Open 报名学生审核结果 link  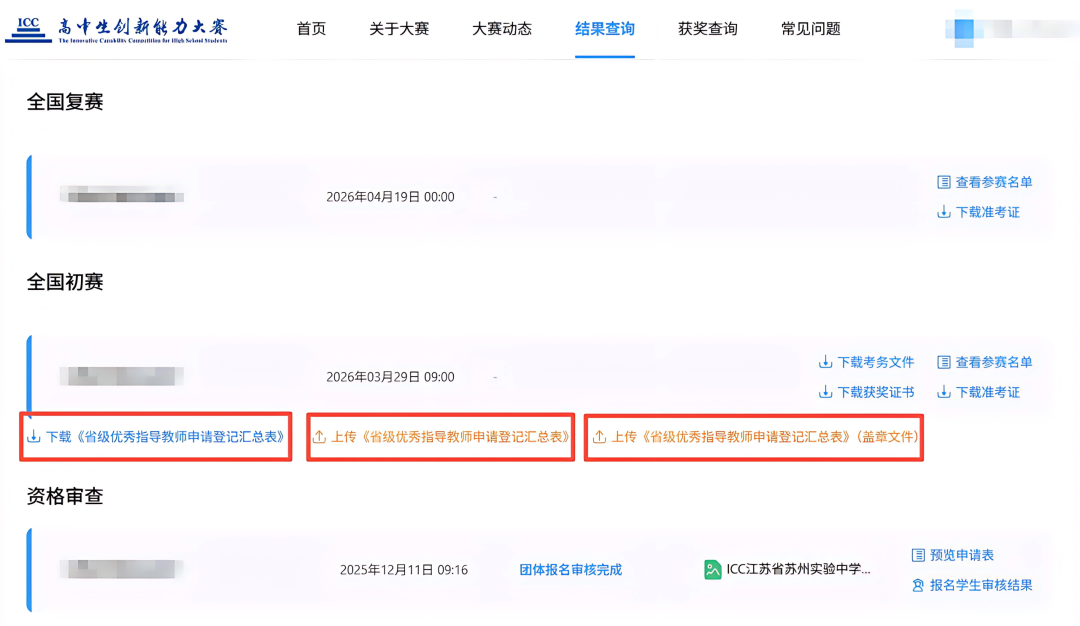tap(971, 585)
